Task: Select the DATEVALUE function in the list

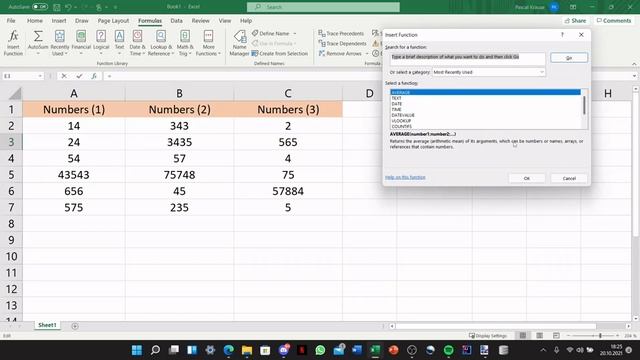Action: [485, 115]
